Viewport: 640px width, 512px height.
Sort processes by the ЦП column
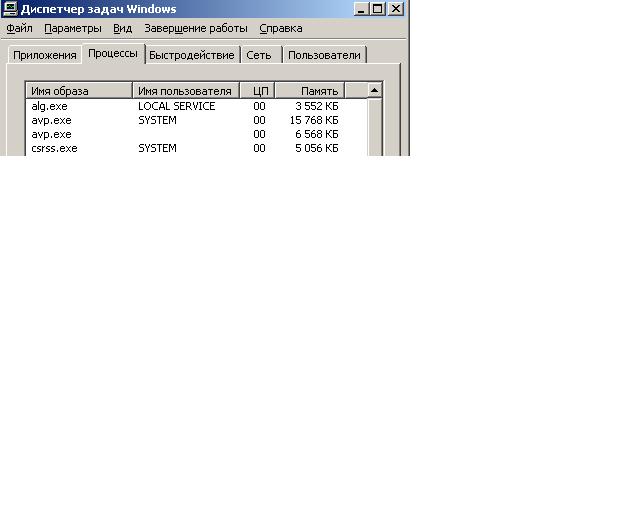click(257, 91)
